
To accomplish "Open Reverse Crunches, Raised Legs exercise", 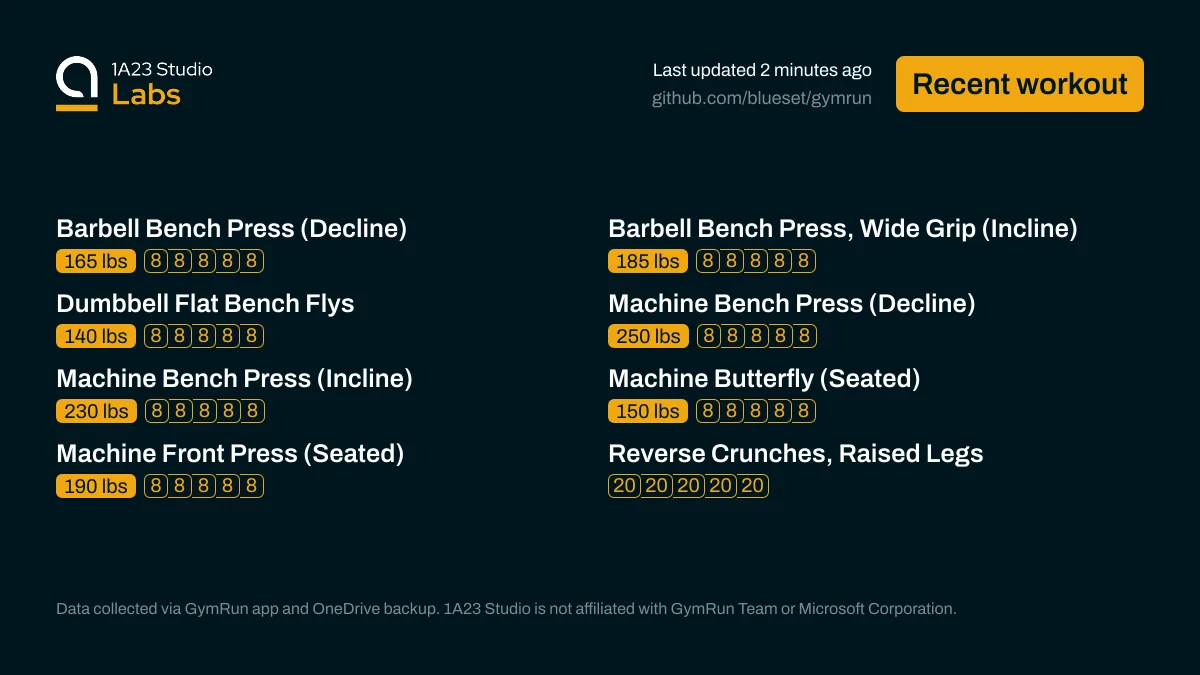I will [x=796, y=454].
